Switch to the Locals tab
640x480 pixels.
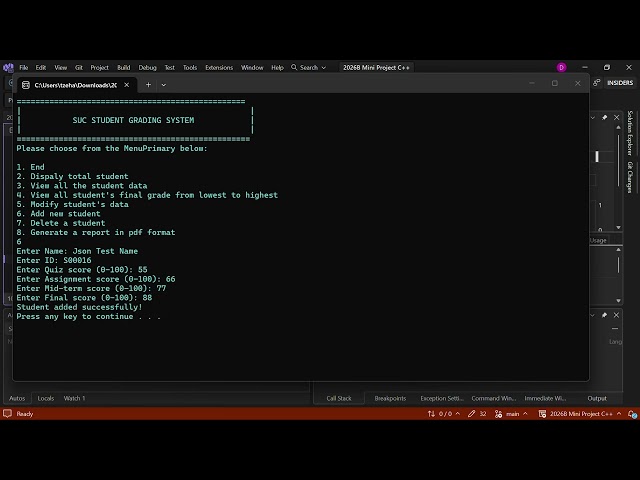(x=46, y=398)
